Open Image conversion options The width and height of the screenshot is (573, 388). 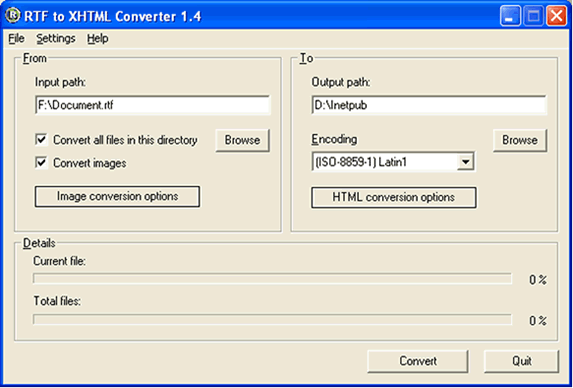pyautogui.click(x=117, y=197)
